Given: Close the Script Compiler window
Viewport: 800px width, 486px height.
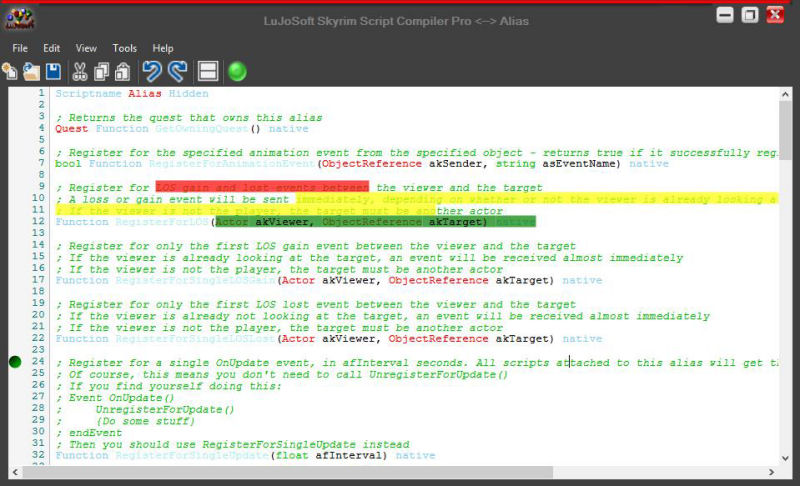Looking at the screenshot, I should (x=775, y=15).
